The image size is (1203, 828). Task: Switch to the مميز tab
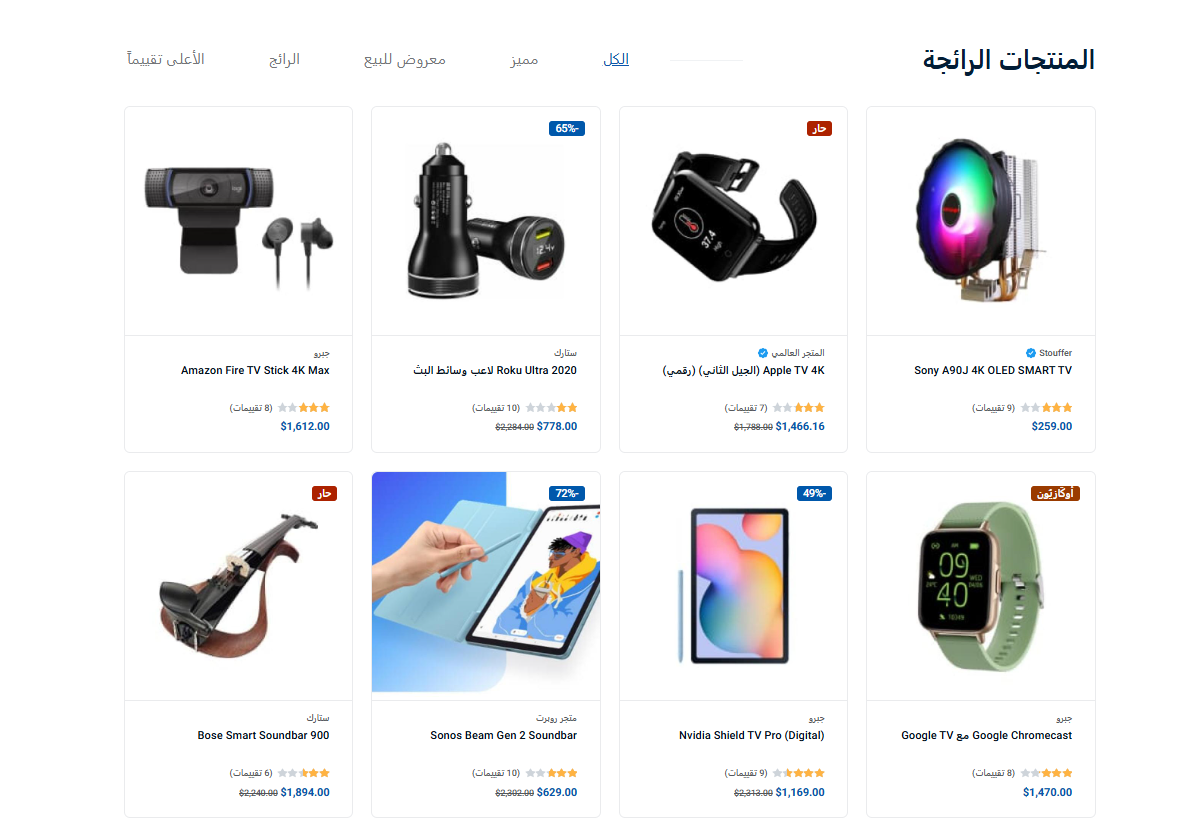[x=524, y=59]
